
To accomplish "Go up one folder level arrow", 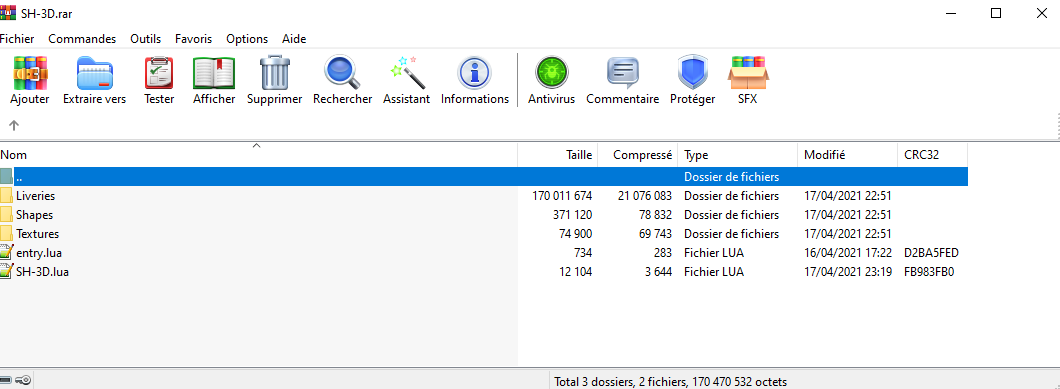I will tap(14, 125).
